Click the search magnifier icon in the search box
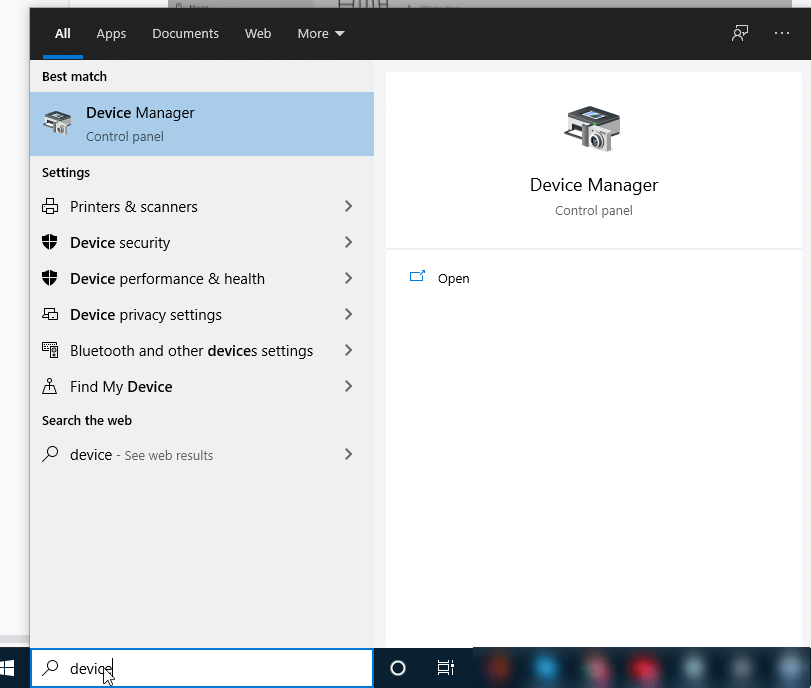 pyautogui.click(x=49, y=667)
